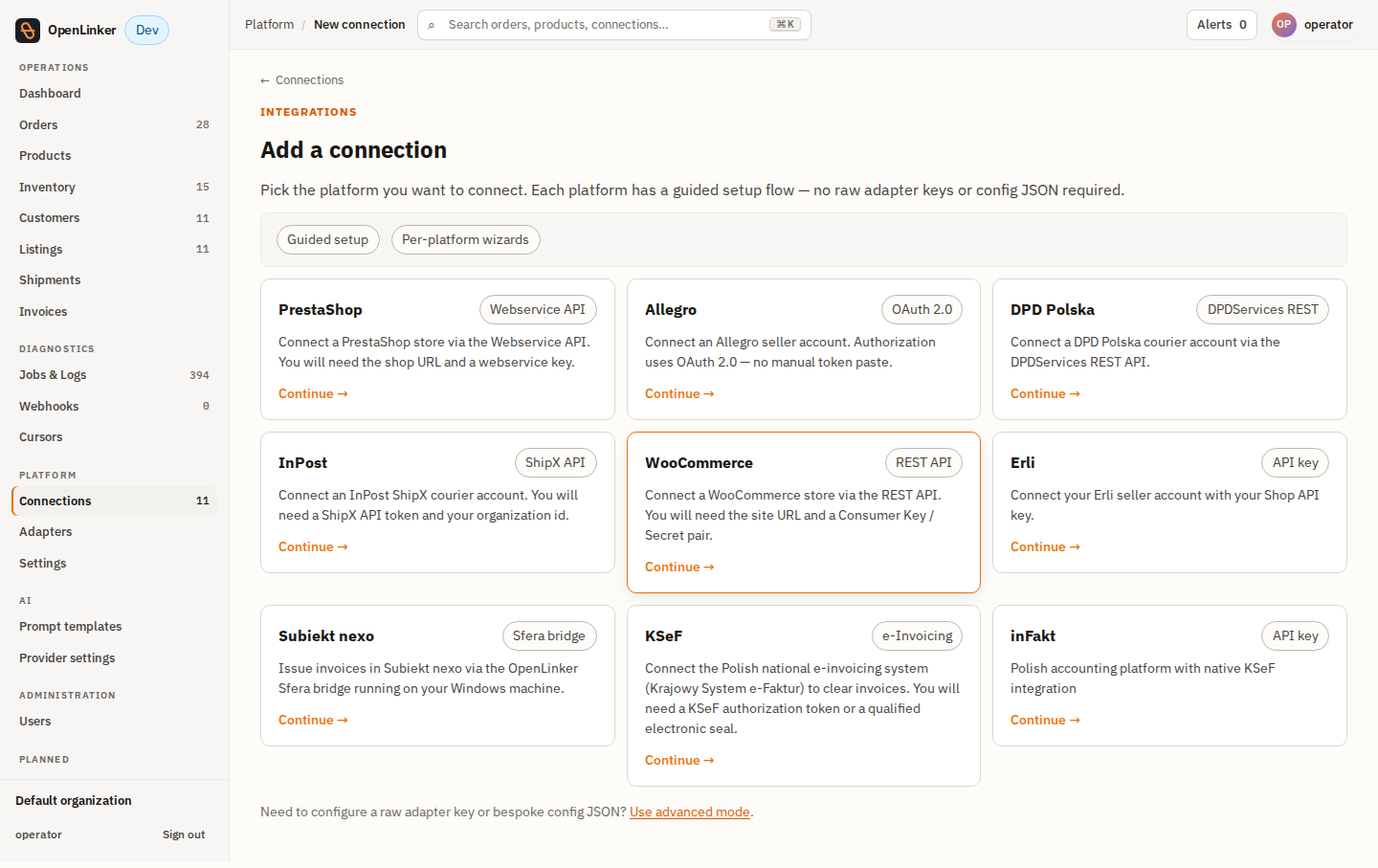Go back via the Connections arrow link

[x=301, y=80]
